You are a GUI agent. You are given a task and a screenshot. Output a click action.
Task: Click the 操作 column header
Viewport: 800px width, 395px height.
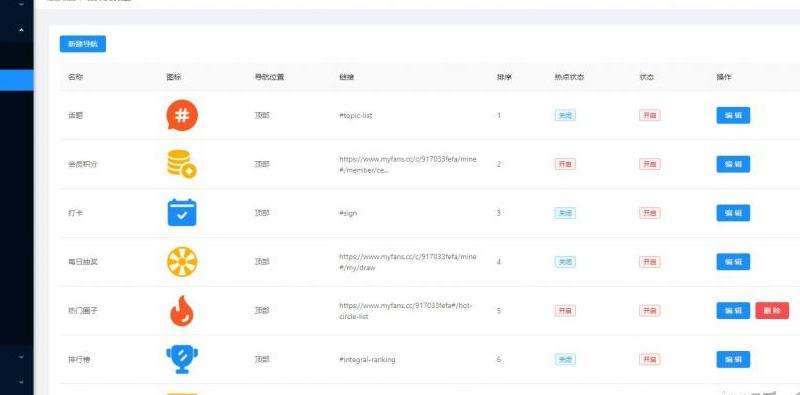724,78
